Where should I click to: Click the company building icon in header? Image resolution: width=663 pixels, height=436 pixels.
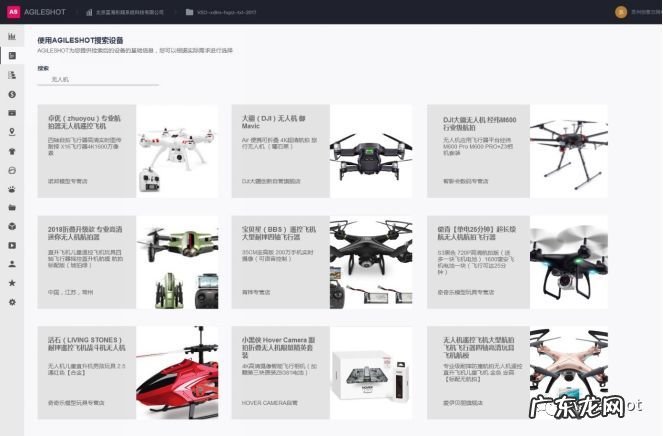pyautogui.click(x=89, y=12)
